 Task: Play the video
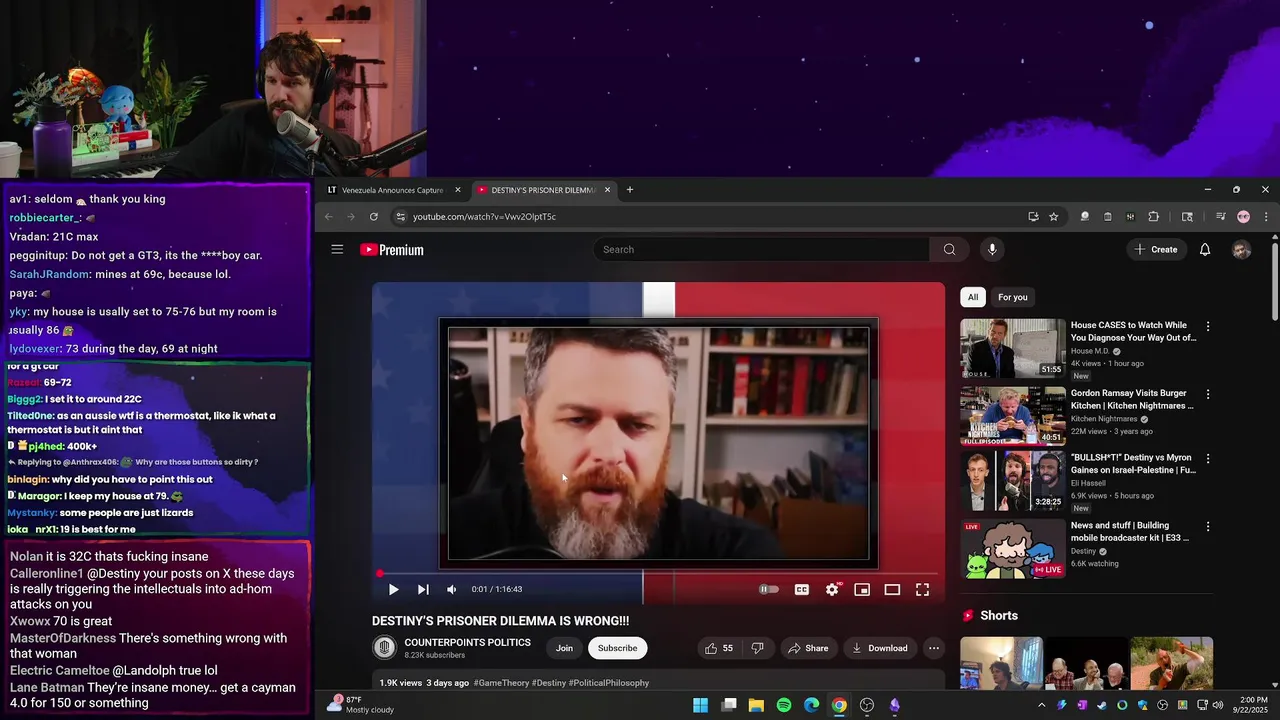point(393,590)
